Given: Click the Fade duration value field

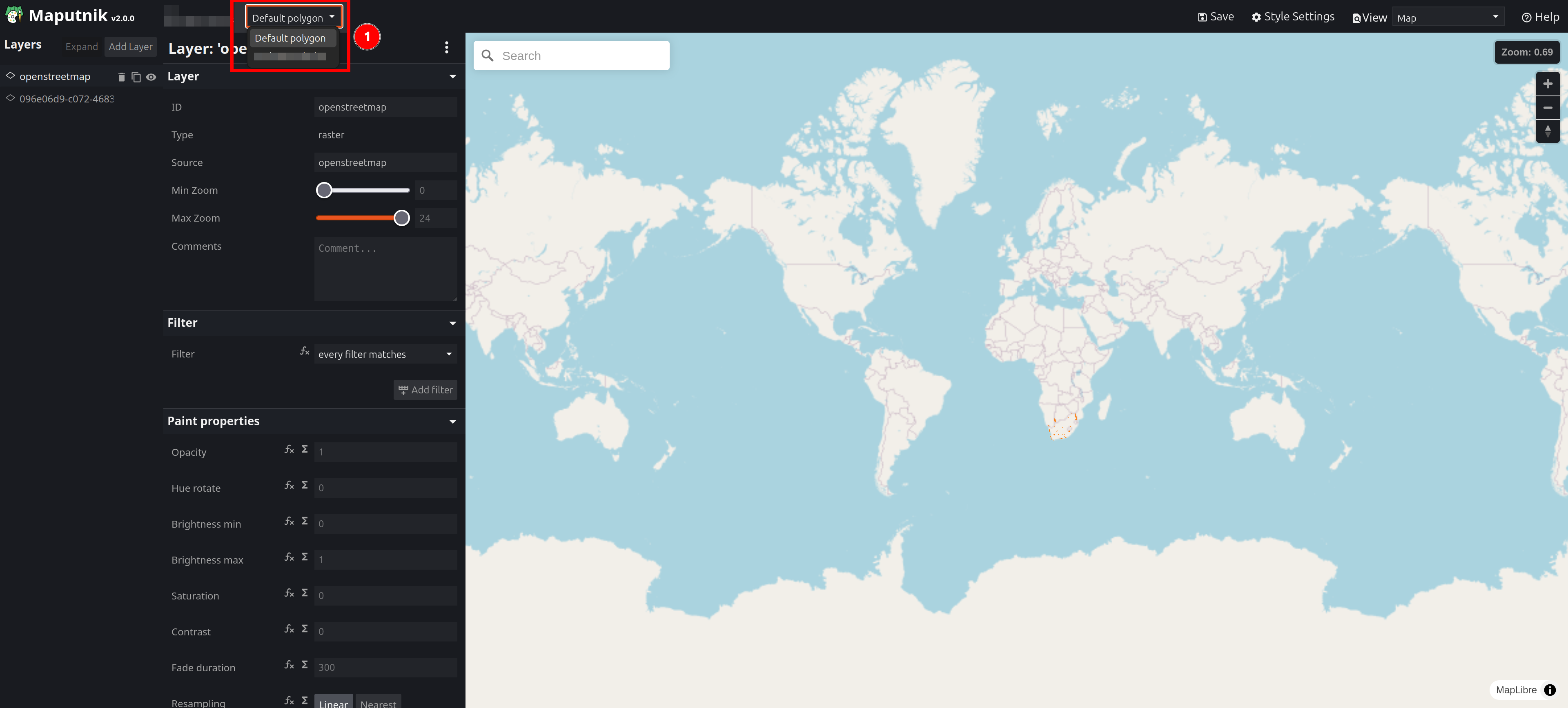Looking at the screenshot, I should 385,667.
